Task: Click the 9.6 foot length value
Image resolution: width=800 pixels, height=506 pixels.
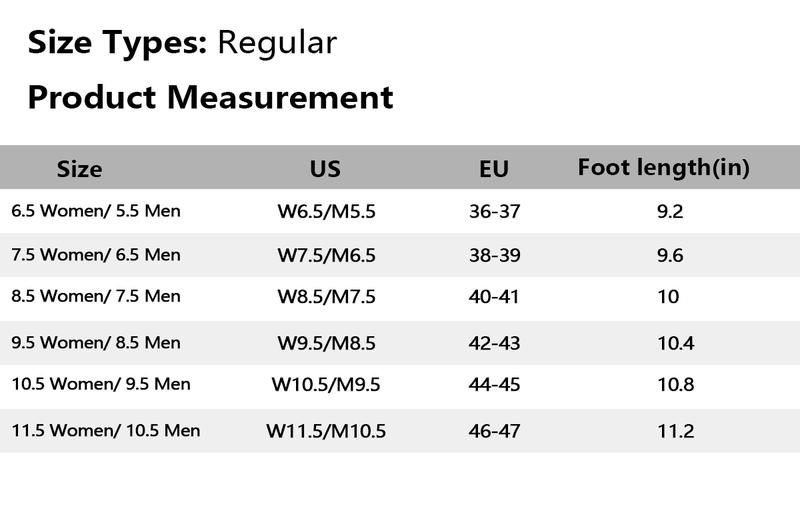Action: pyautogui.click(x=669, y=256)
